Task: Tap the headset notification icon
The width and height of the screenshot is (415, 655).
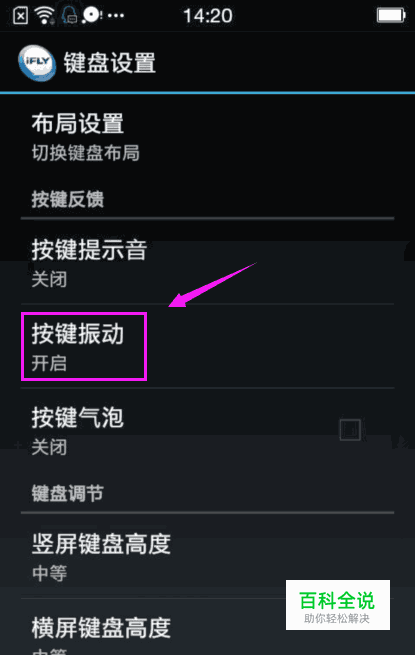Action: [x=69, y=16]
